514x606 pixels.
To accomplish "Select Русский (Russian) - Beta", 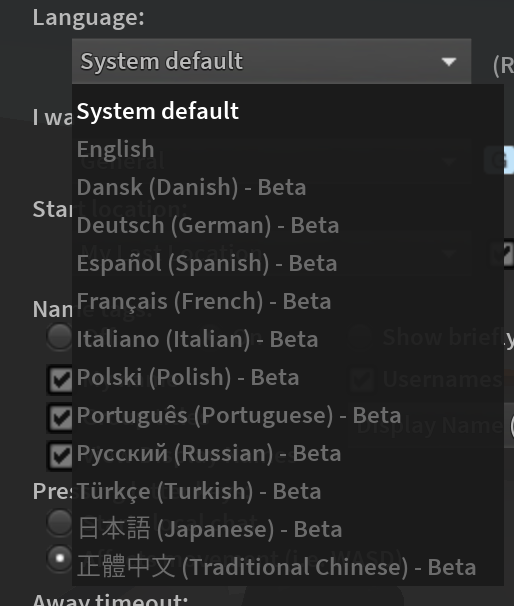I will pyautogui.click(x=288, y=453).
